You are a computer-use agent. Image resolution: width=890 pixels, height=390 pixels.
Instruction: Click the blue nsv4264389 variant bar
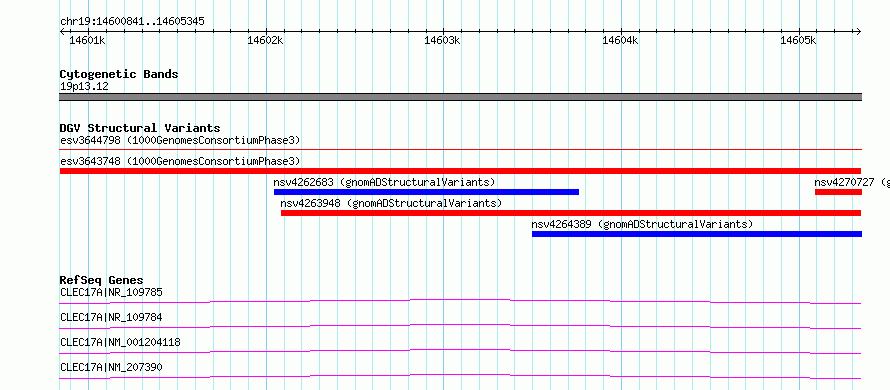[x=697, y=234]
